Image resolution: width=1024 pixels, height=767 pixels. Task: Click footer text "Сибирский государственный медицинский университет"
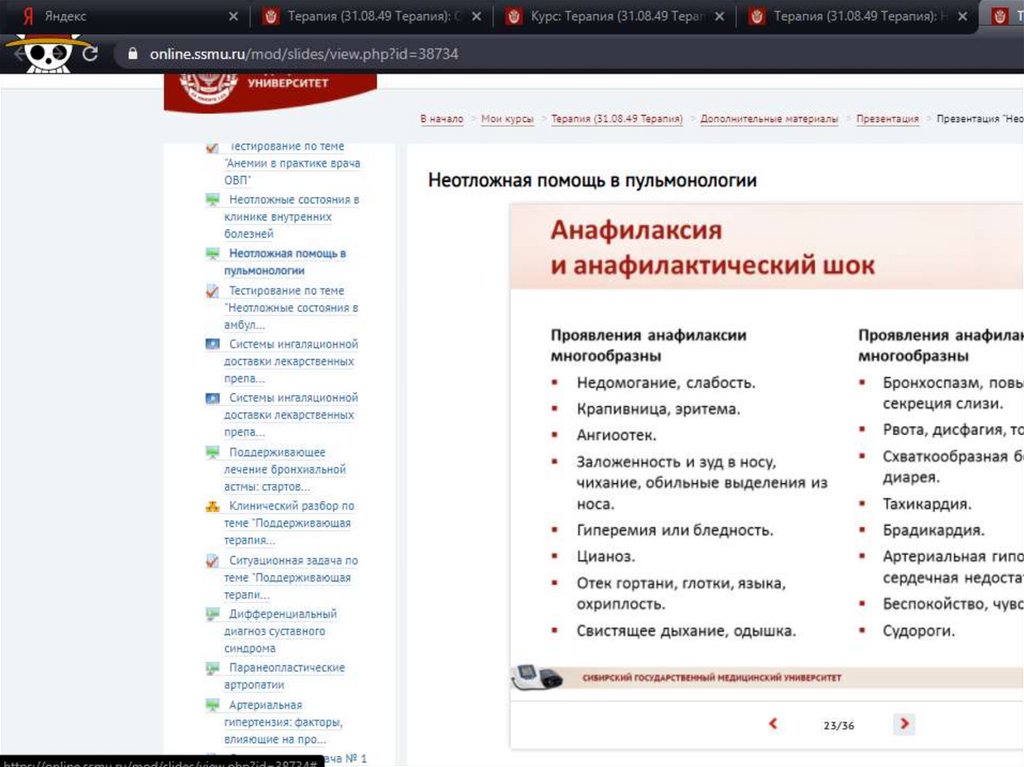click(712, 678)
